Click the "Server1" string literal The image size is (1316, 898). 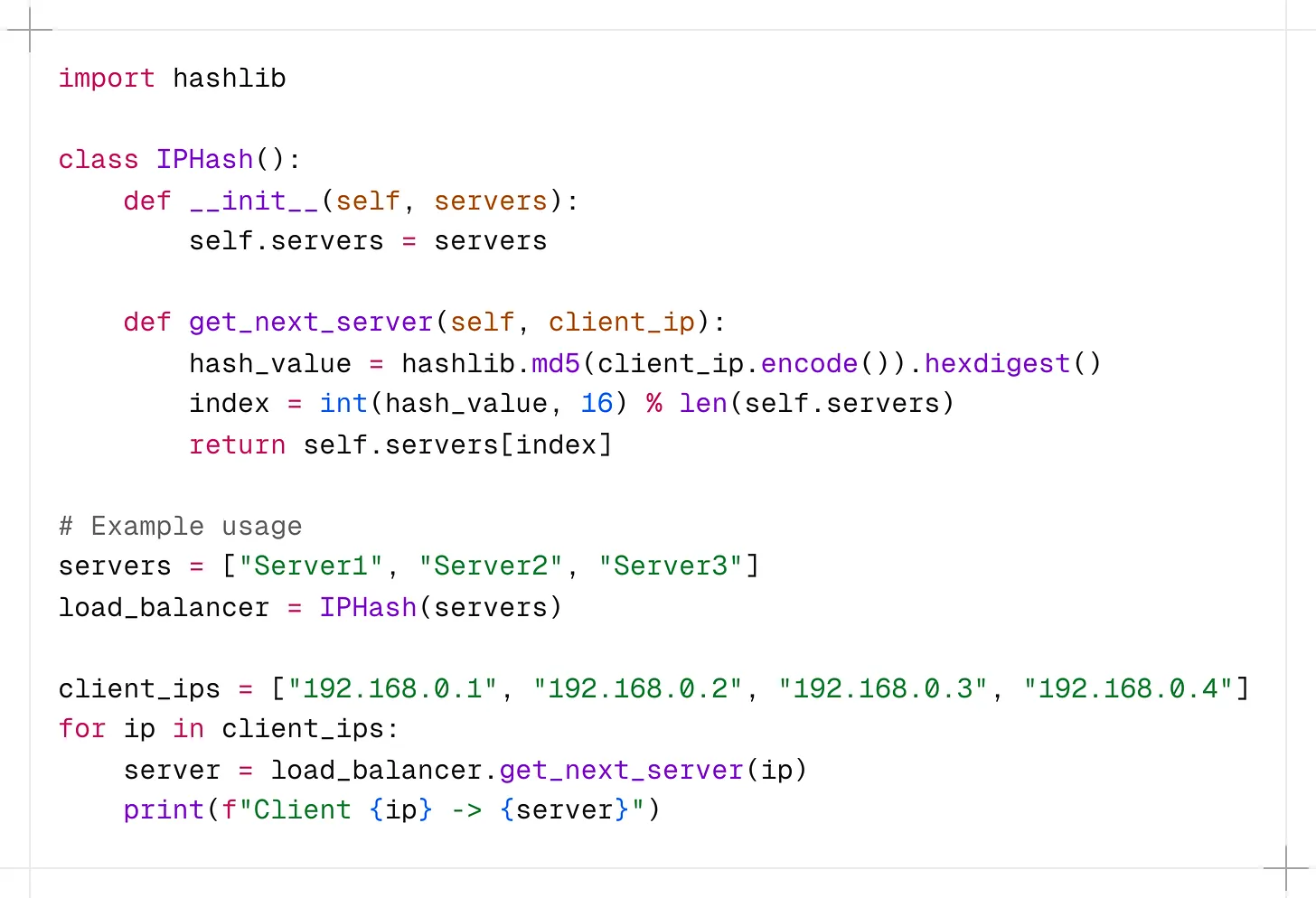coord(311,566)
